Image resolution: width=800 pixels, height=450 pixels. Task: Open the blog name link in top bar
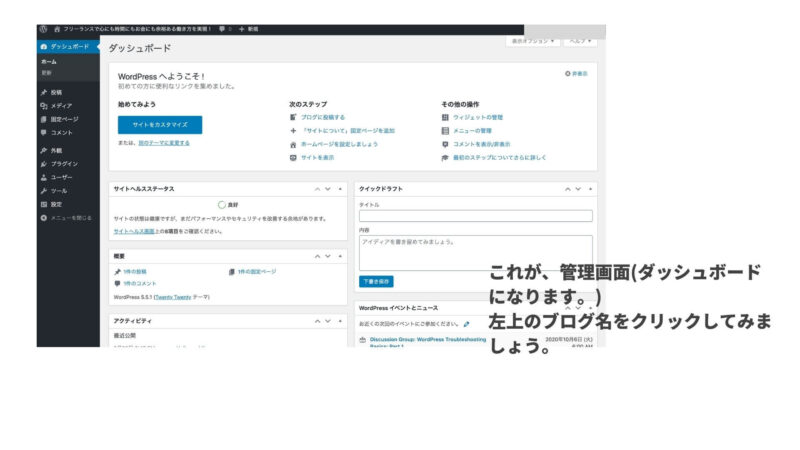click(x=133, y=29)
